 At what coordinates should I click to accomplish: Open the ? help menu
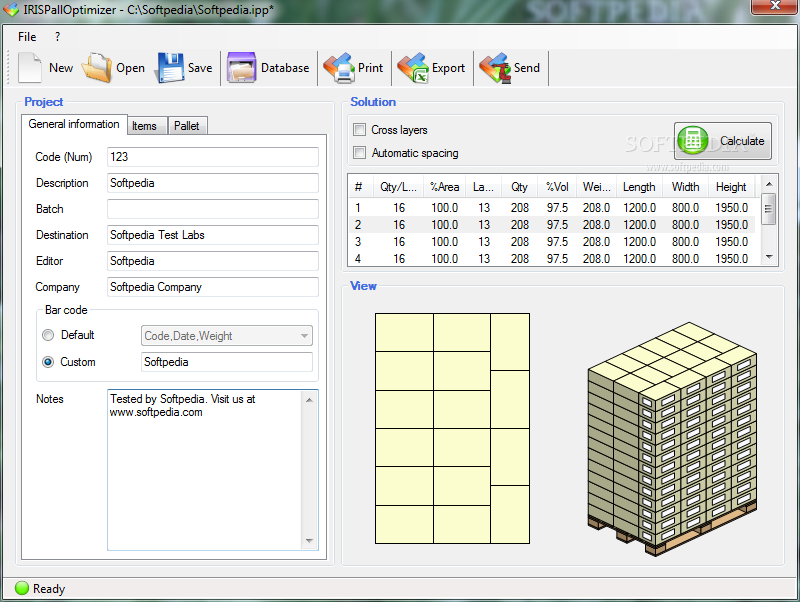click(x=58, y=37)
